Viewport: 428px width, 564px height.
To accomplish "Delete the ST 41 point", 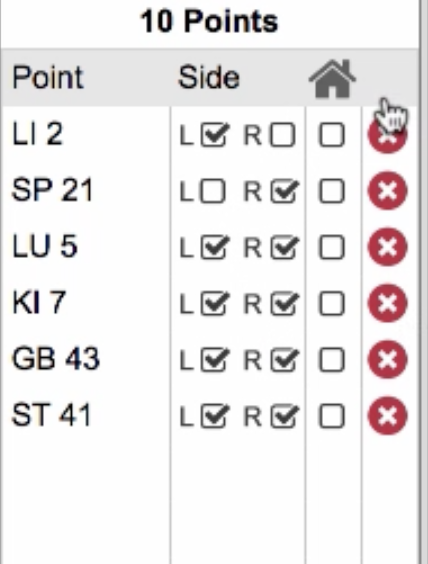I will [387, 416].
